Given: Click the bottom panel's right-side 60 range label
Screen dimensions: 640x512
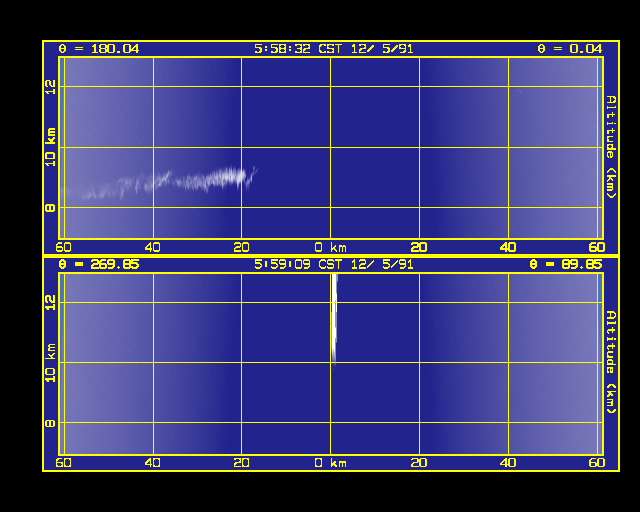Looking at the screenshot, I should (597, 463).
